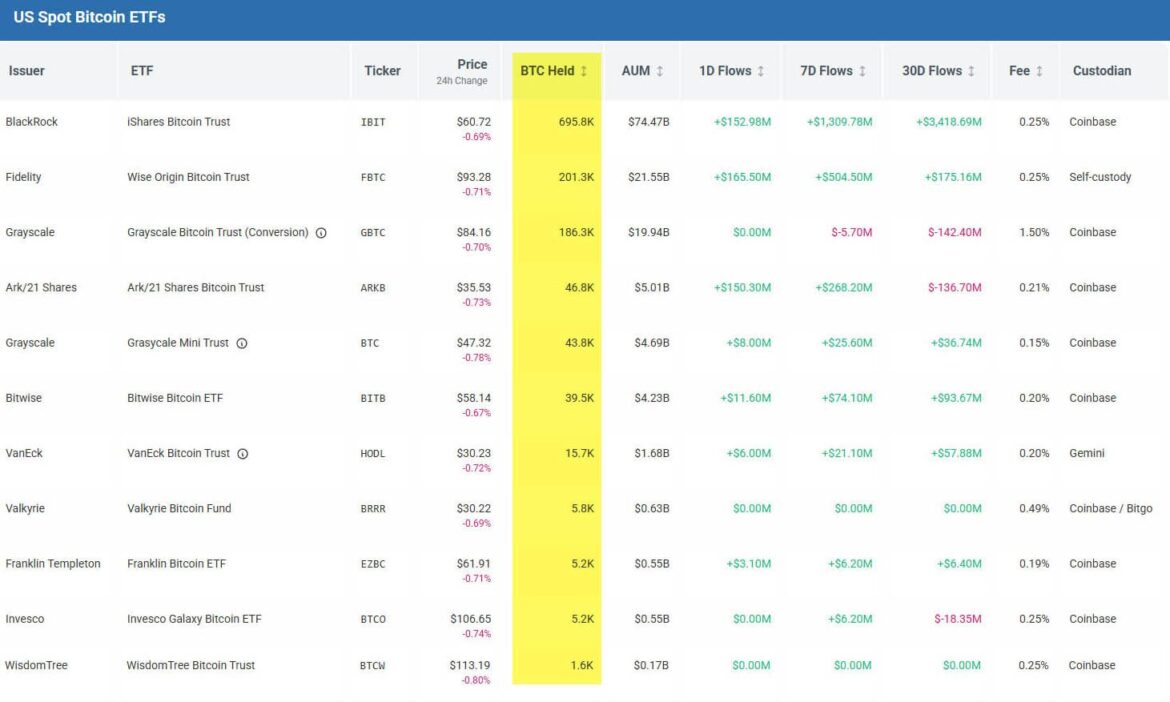The width and height of the screenshot is (1170, 702).
Task: Open info icon beside VanEck Bitcoin Trust
Action: tap(243, 454)
